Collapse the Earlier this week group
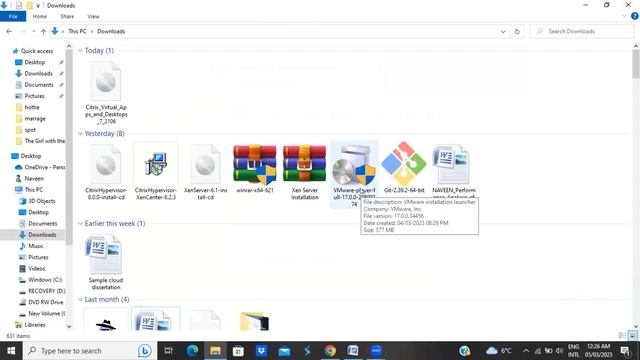 point(80,224)
